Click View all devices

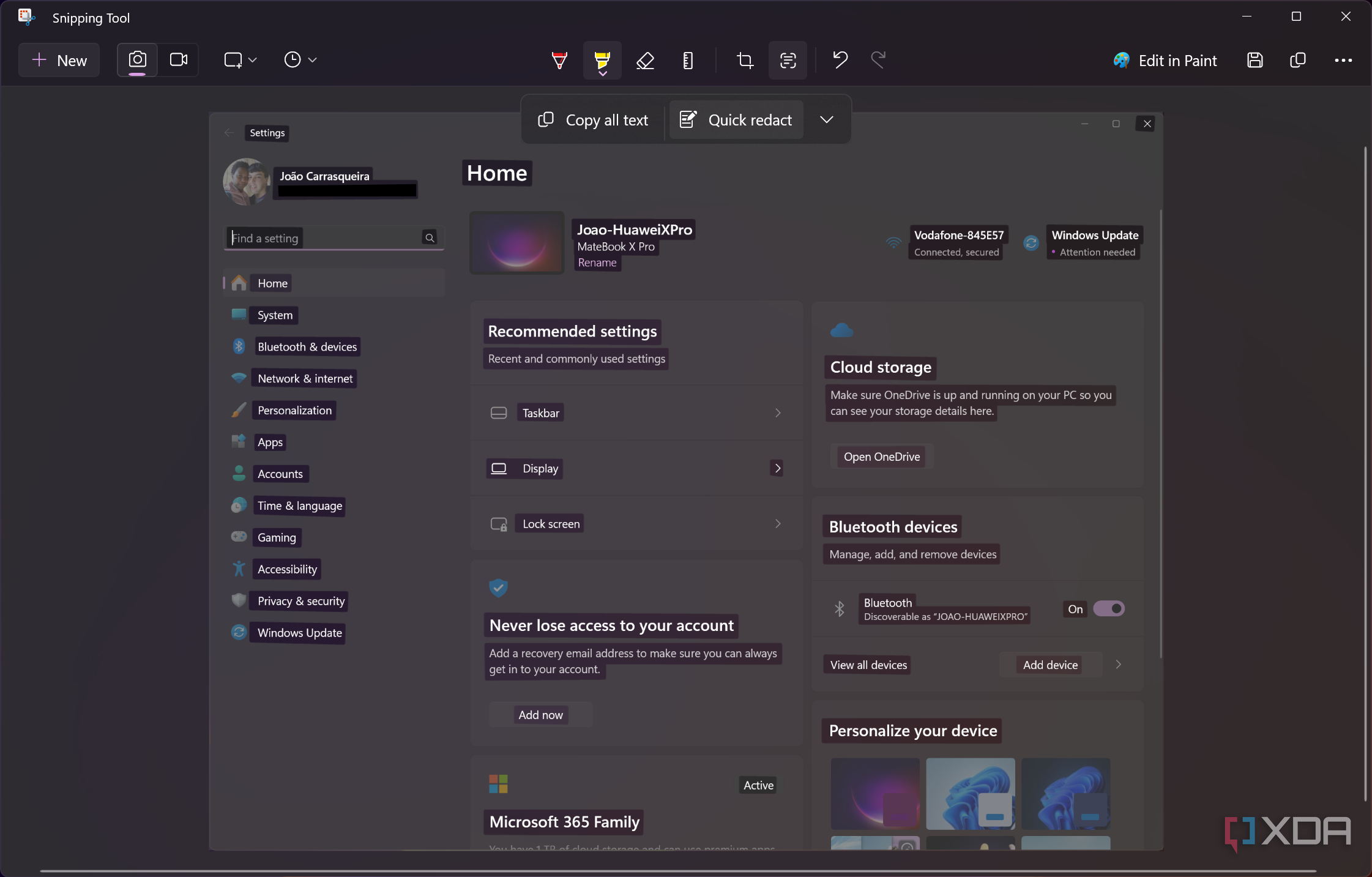coord(868,665)
